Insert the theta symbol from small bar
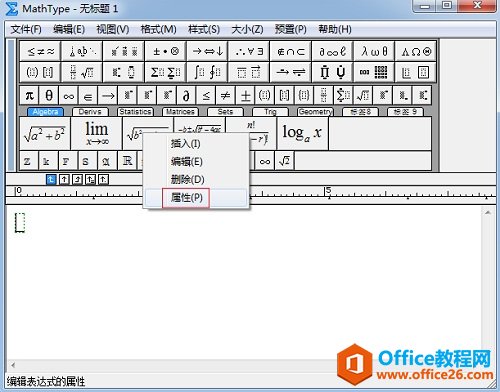The image size is (500, 392). tap(49, 96)
